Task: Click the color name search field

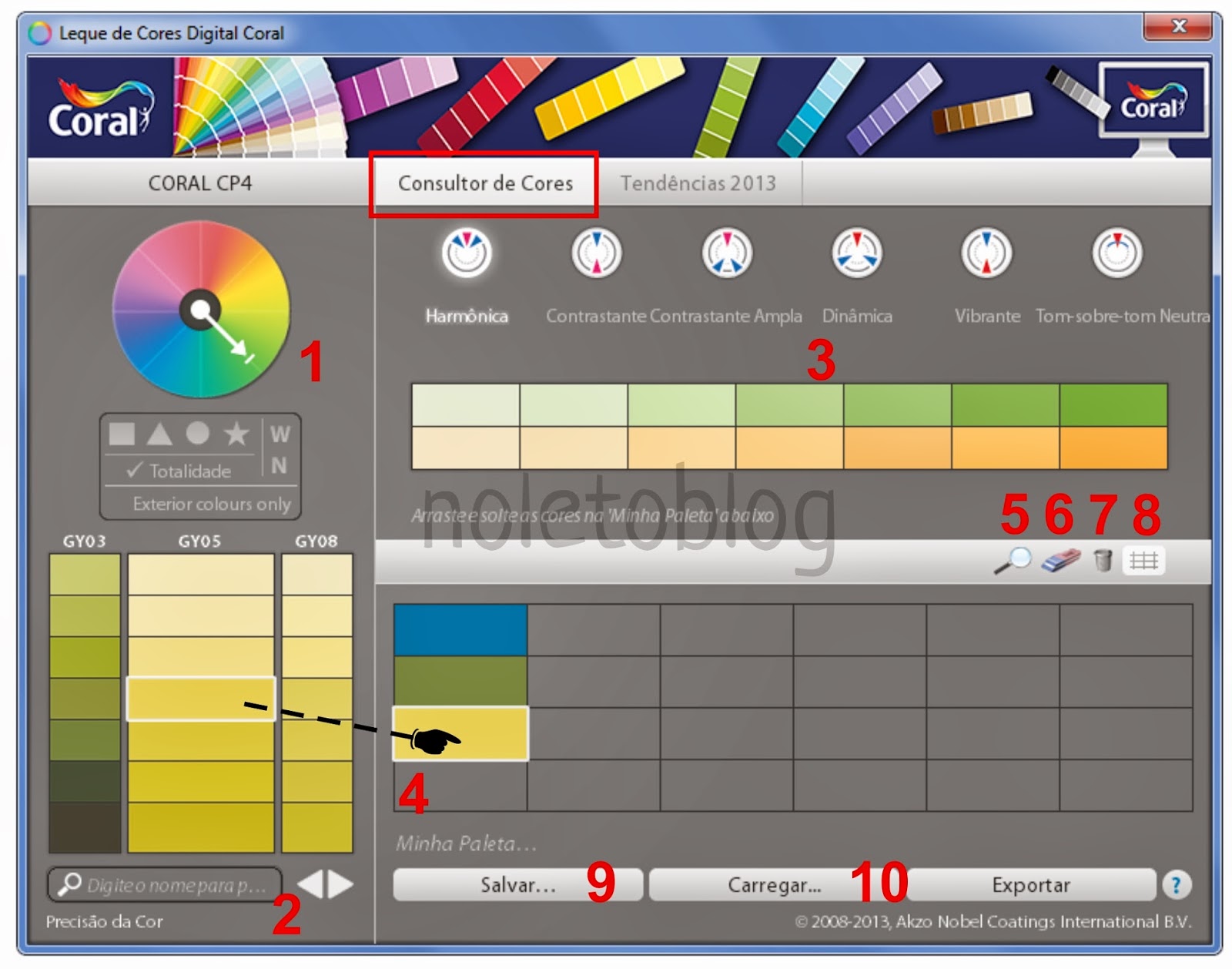Action: click(165, 885)
